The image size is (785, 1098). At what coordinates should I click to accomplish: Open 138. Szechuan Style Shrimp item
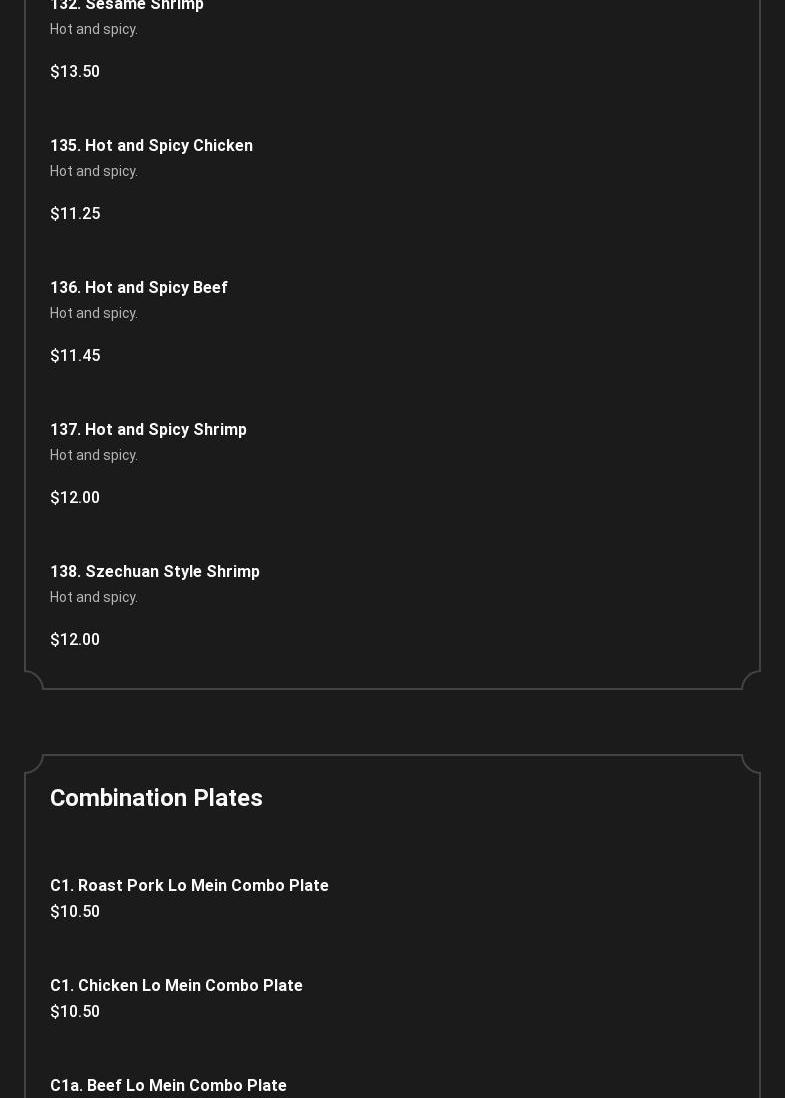tap(155, 572)
